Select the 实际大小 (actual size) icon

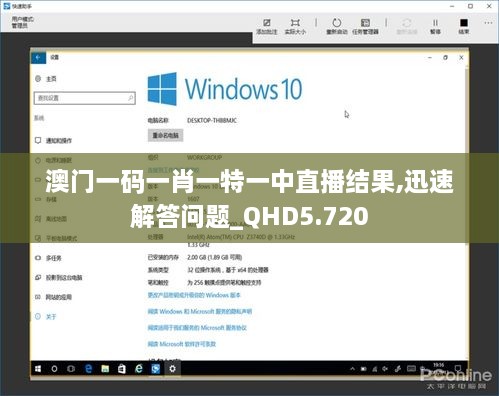(x=295, y=23)
